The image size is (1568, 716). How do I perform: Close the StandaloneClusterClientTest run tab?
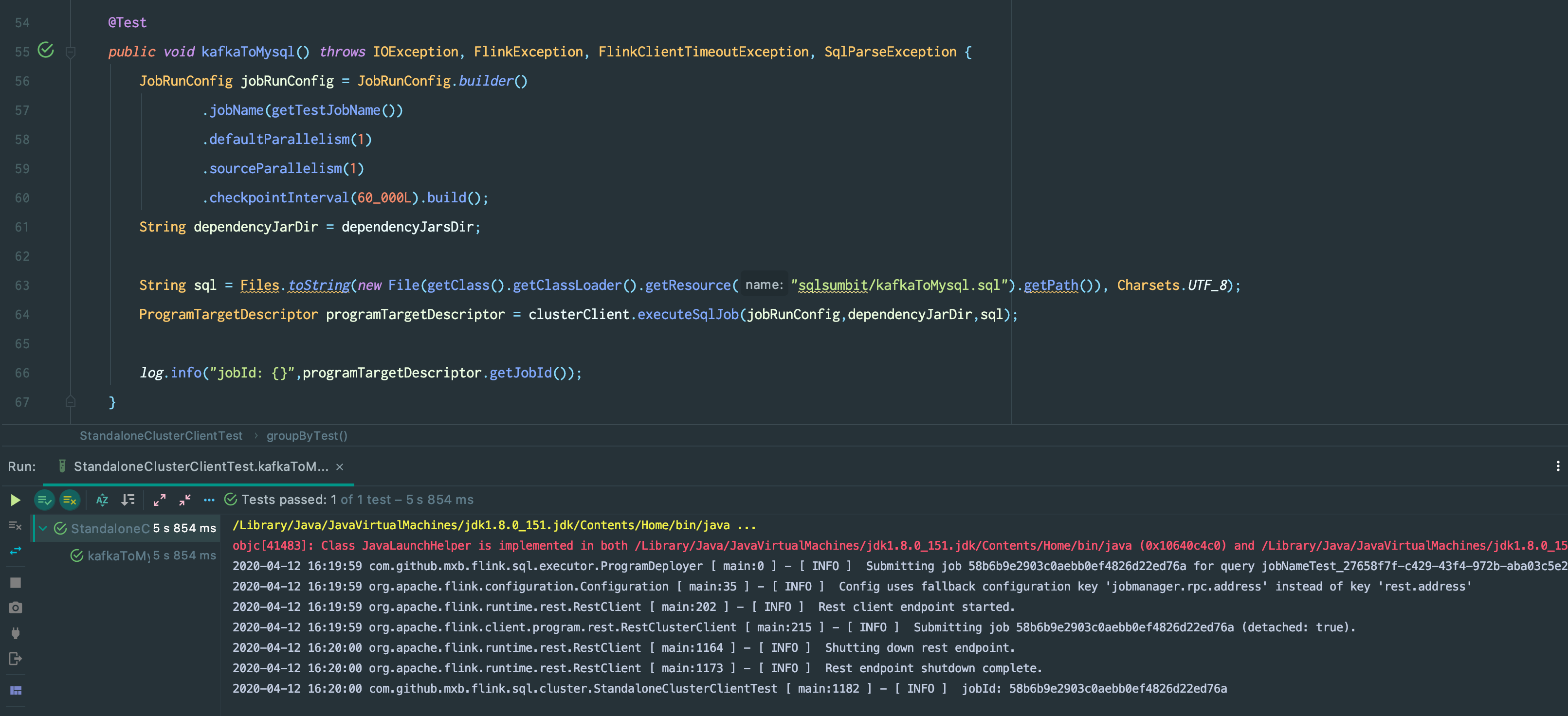click(x=340, y=466)
